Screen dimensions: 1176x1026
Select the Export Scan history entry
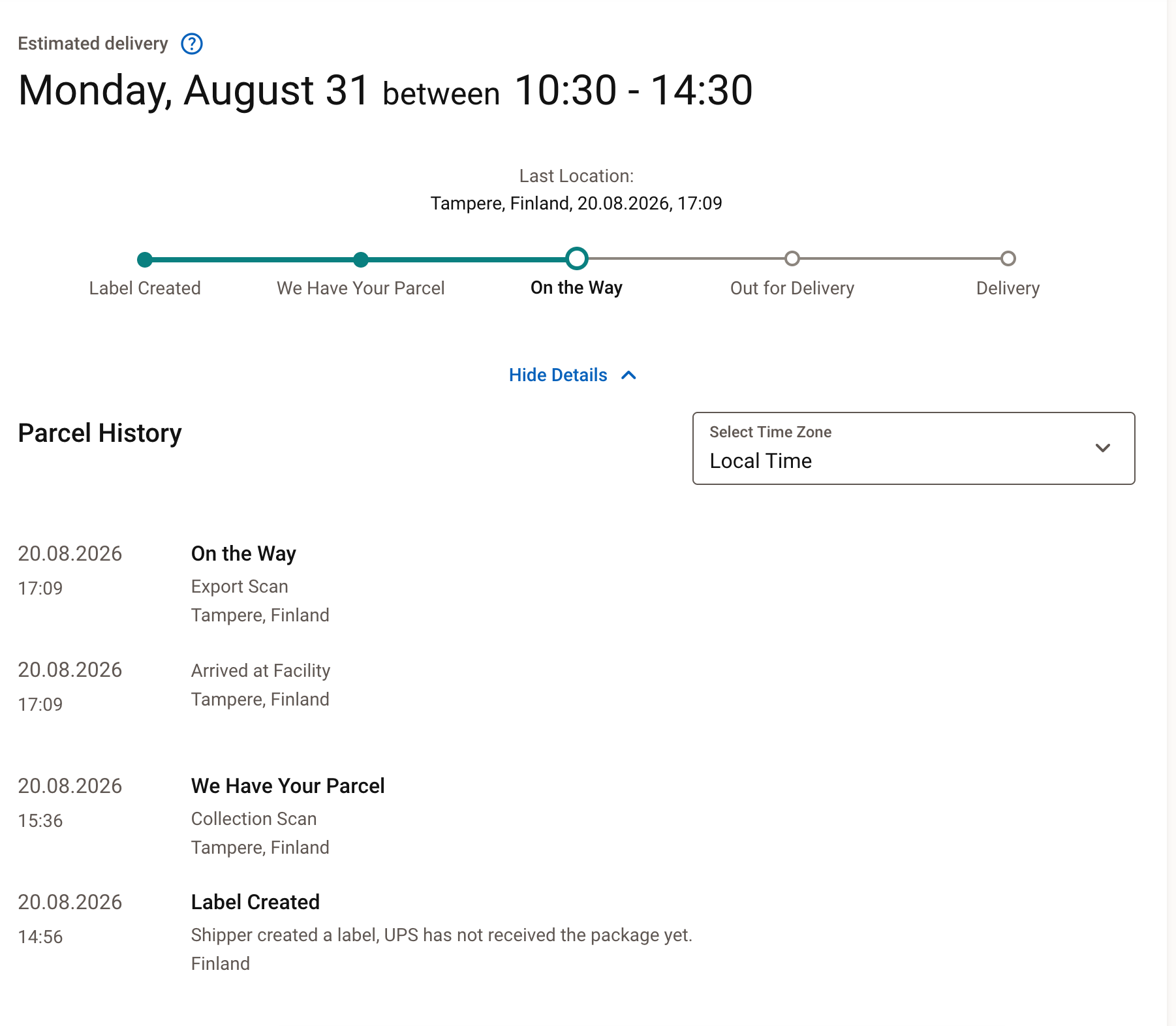[240, 586]
